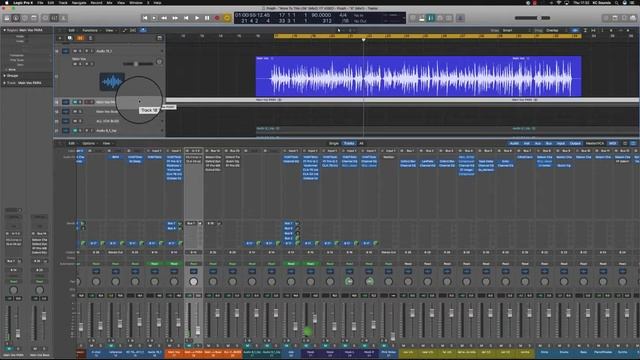Open mixer View dropdown
The height and width of the screenshot is (360, 640).
(x=107, y=143)
